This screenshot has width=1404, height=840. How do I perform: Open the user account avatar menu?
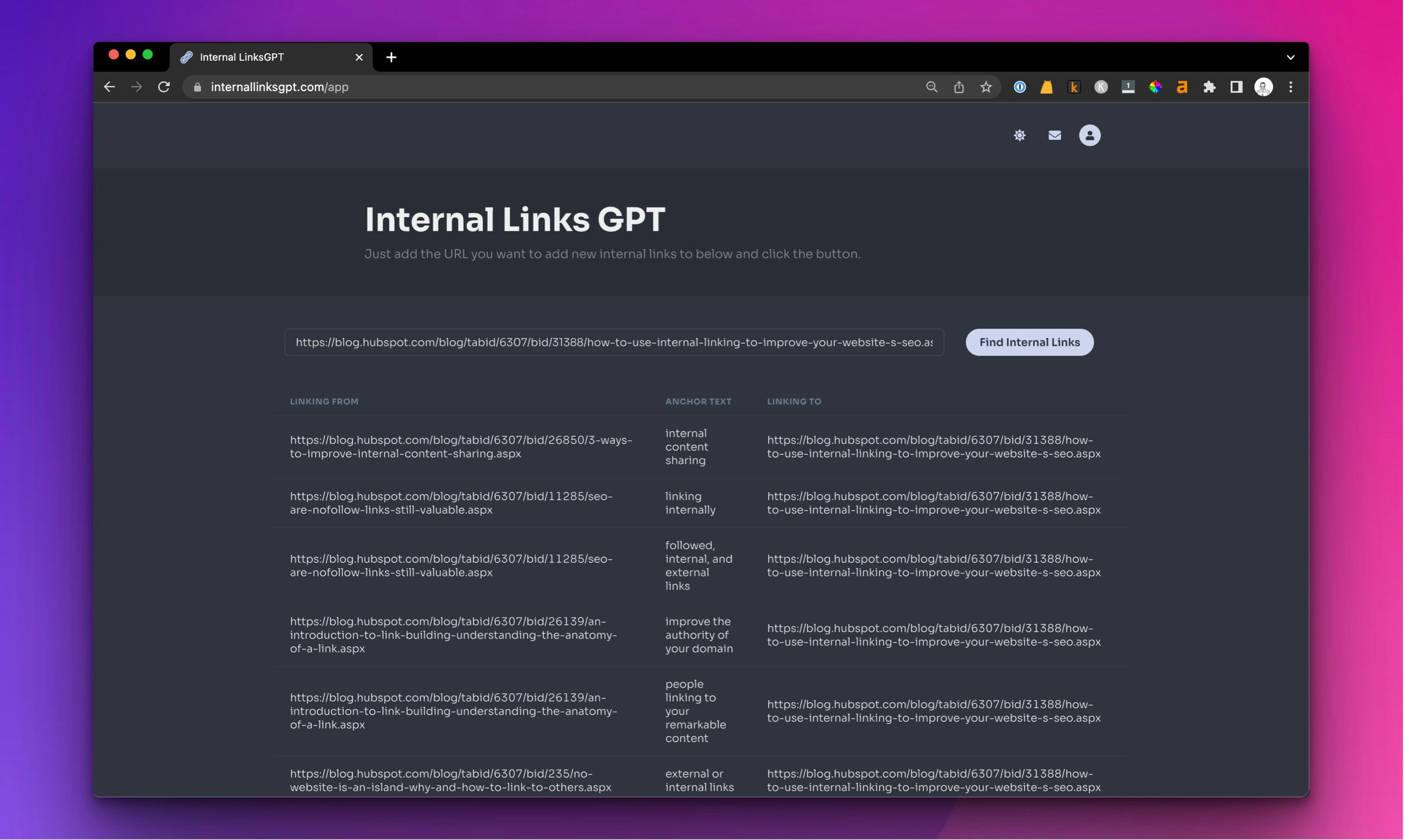[x=1089, y=135]
